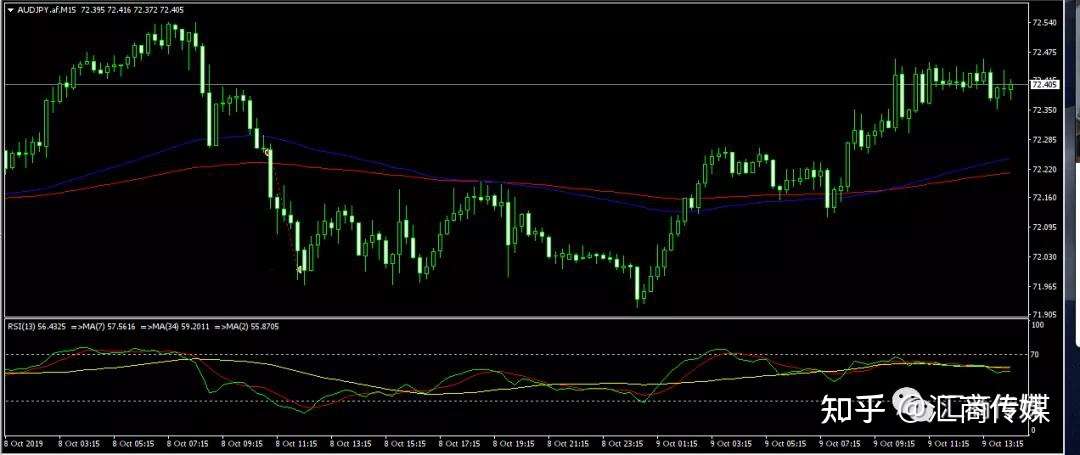This screenshot has height=455, width=1080.
Task: Click the 9 Oct 03:15 time label
Action: pyautogui.click(x=731, y=444)
